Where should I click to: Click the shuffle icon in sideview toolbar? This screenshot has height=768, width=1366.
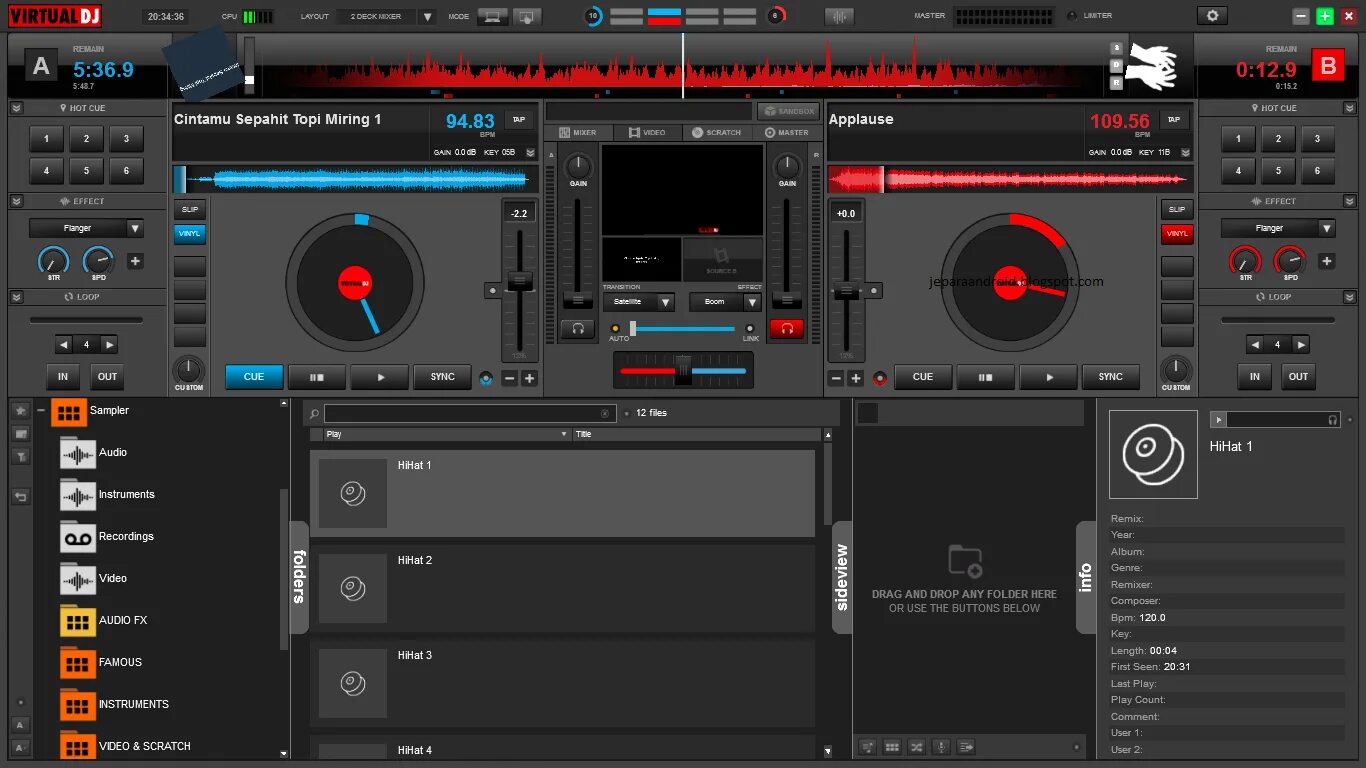point(916,747)
